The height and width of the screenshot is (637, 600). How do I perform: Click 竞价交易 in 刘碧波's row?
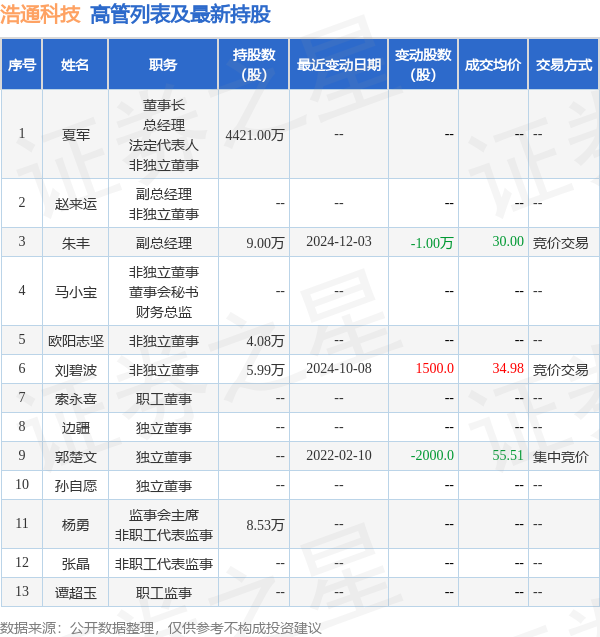(560, 370)
